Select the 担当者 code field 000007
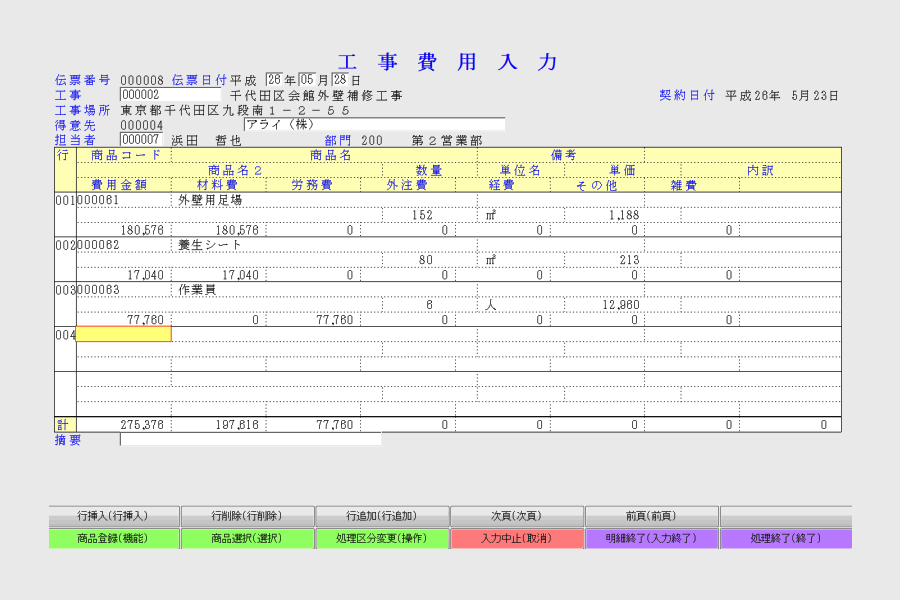 tap(141, 140)
